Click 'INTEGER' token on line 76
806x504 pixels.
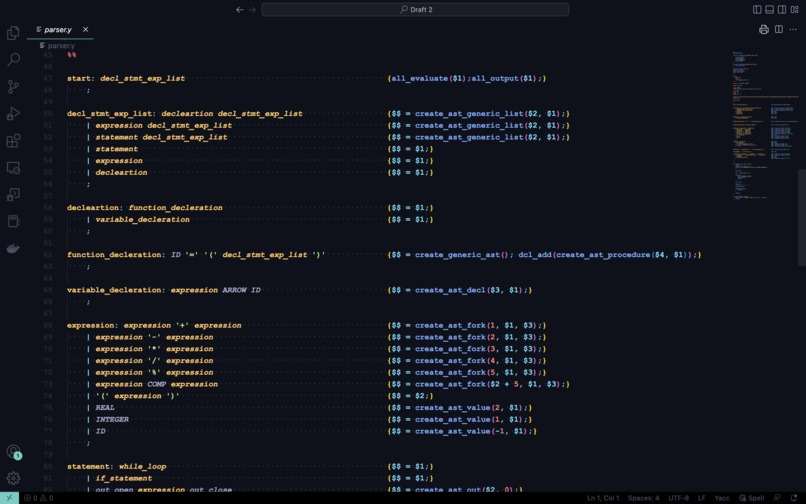(x=112, y=420)
